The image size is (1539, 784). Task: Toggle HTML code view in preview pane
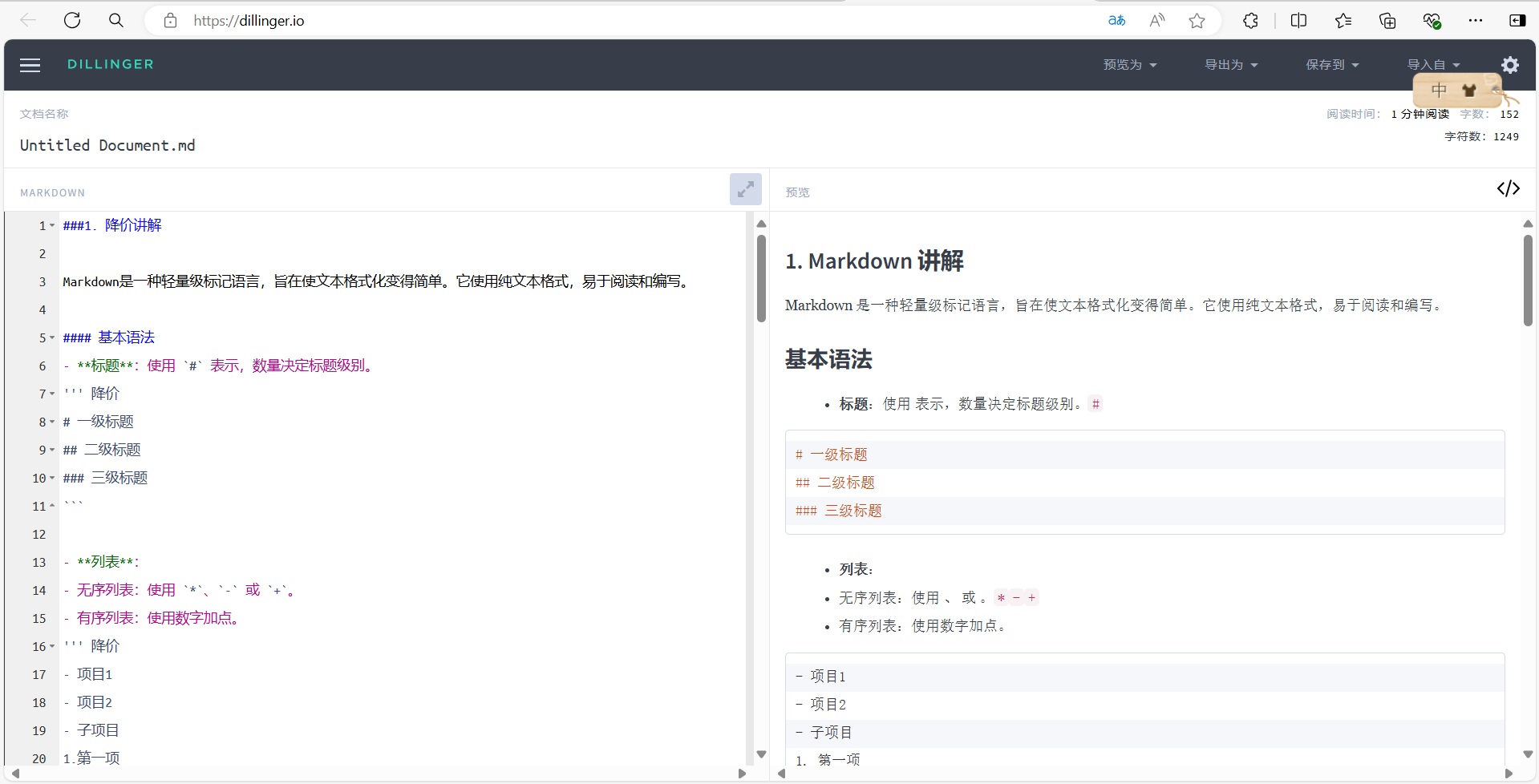tap(1509, 188)
